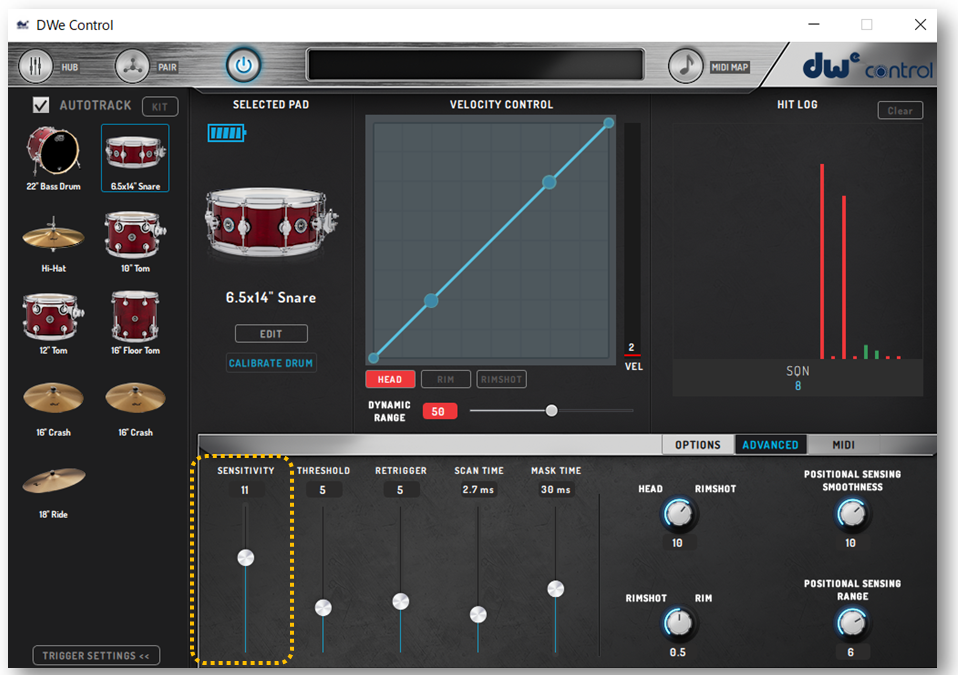Click the Dynamic Range slider handle

coord(551,410)
